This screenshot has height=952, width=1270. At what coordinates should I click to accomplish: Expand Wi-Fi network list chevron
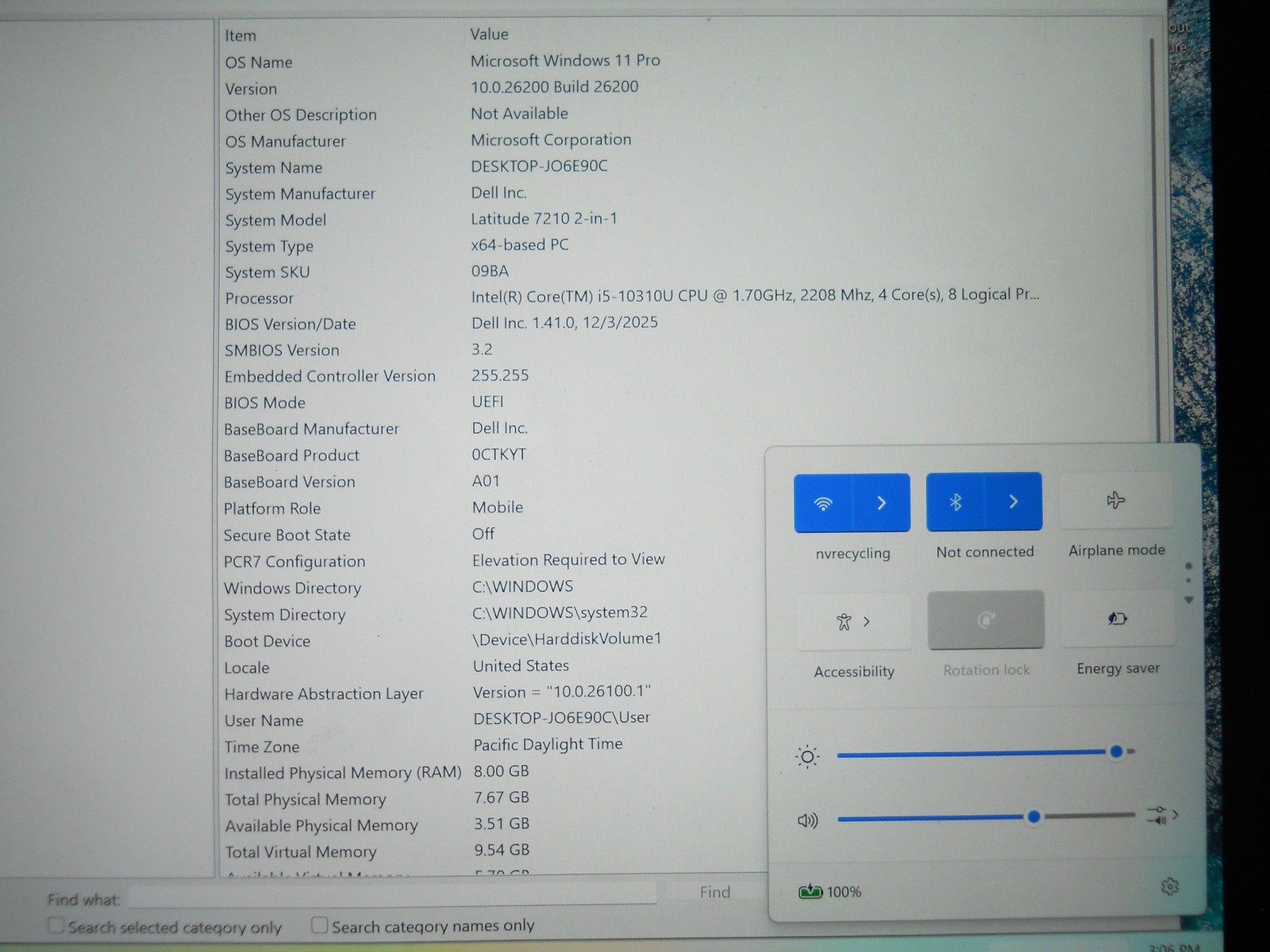[881, 503]
